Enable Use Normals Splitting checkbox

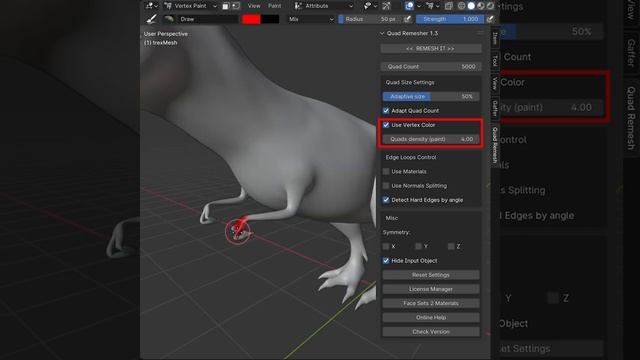point(386,186)
